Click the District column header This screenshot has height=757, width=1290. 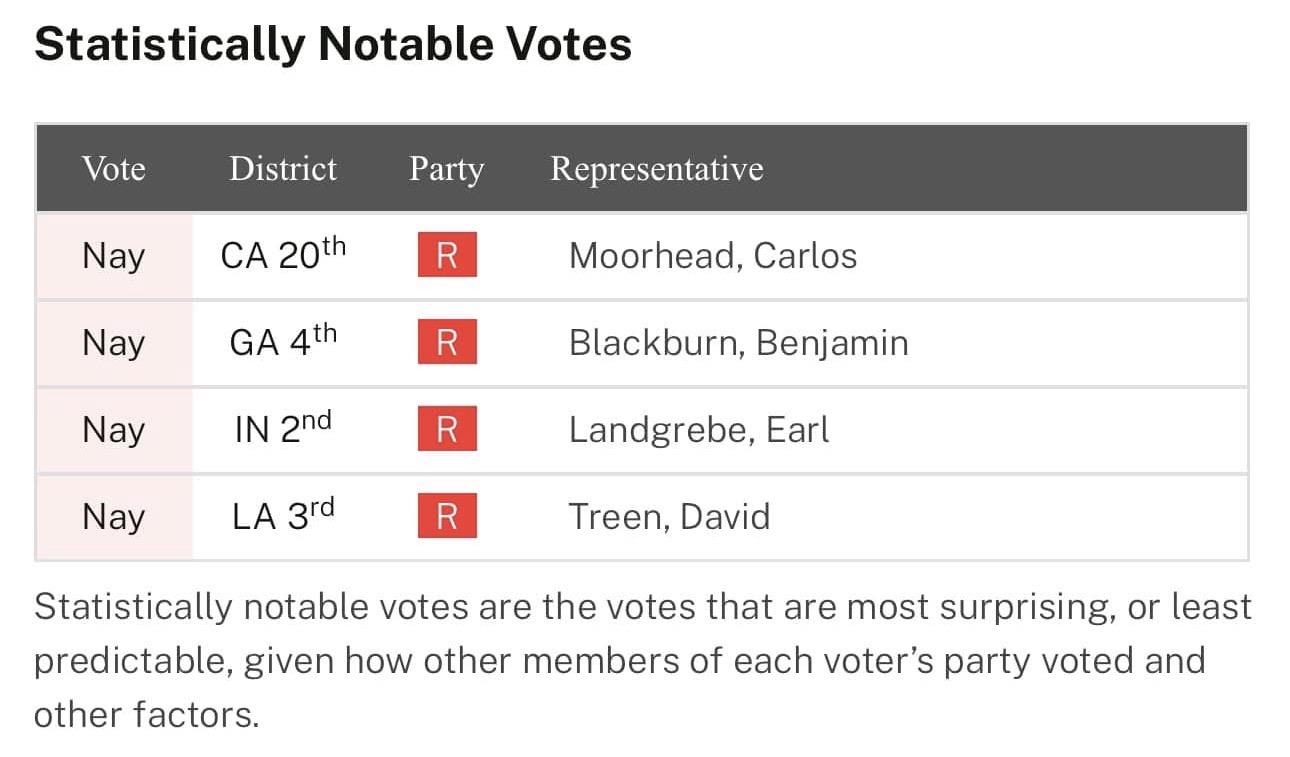pos(283,168)
